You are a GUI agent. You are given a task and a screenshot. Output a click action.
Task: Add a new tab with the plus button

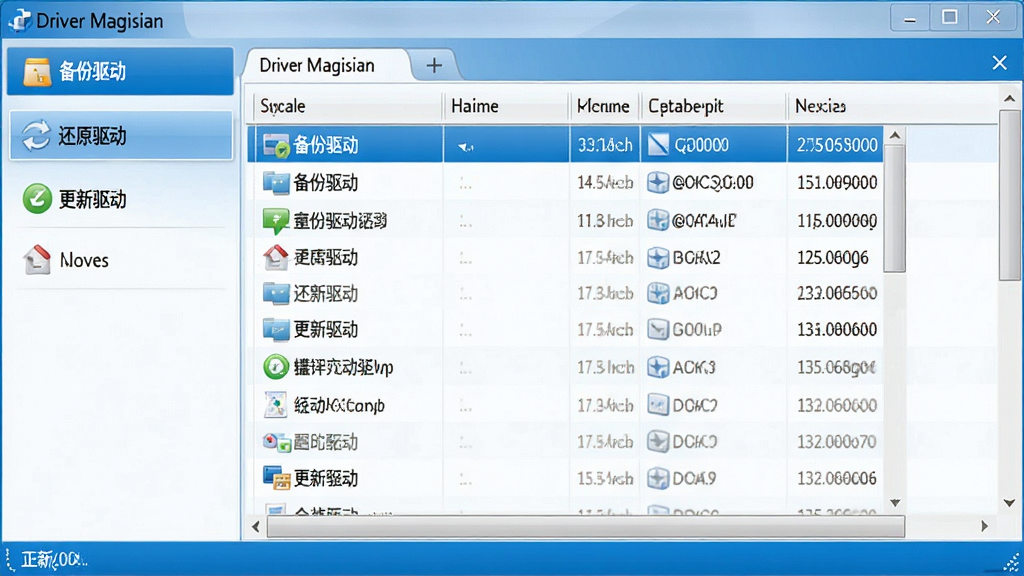(434, 65)
